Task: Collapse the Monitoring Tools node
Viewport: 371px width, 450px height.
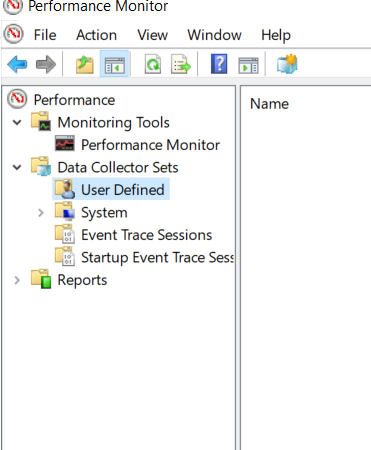Action: [17, 123]
